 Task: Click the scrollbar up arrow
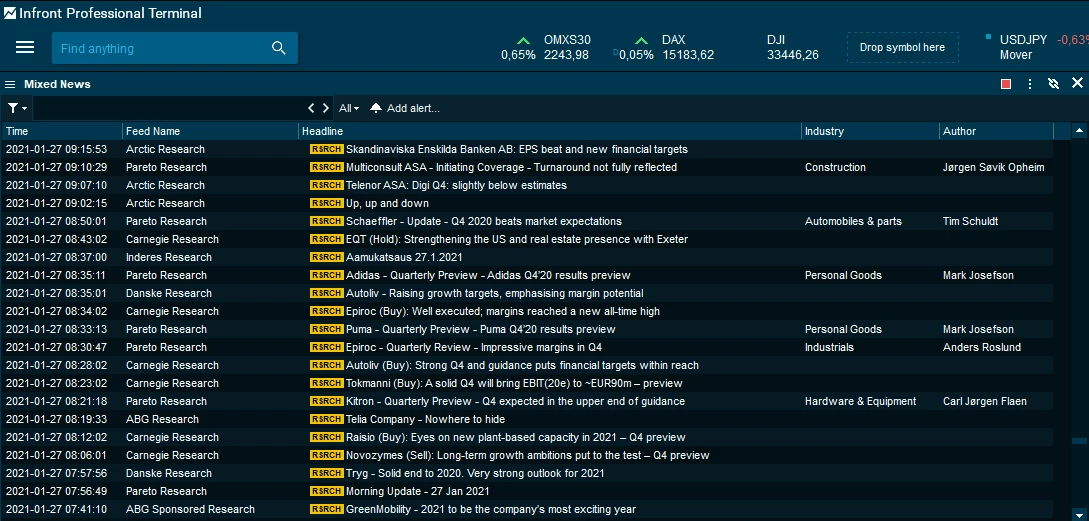[1079, 131]
